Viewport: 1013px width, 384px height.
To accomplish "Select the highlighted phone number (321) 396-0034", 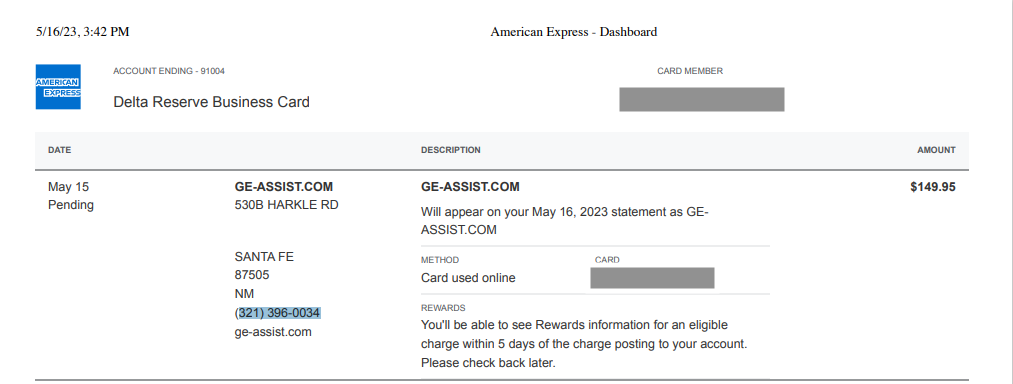I will click(x=278, y=314).
